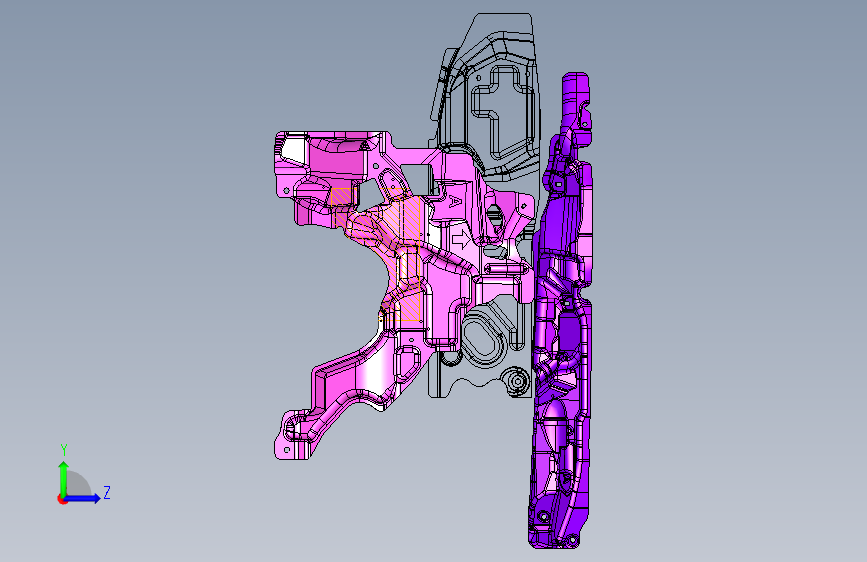The width and height of the screenshot is (867, 562).
Task: Click the blue Z axis arrow of the triad
Action: pos(83,498)
